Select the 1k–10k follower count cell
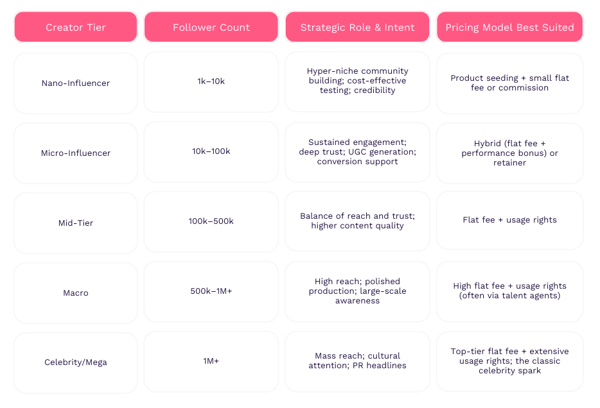Screen dimensions: 600x408 coord(211,82)
